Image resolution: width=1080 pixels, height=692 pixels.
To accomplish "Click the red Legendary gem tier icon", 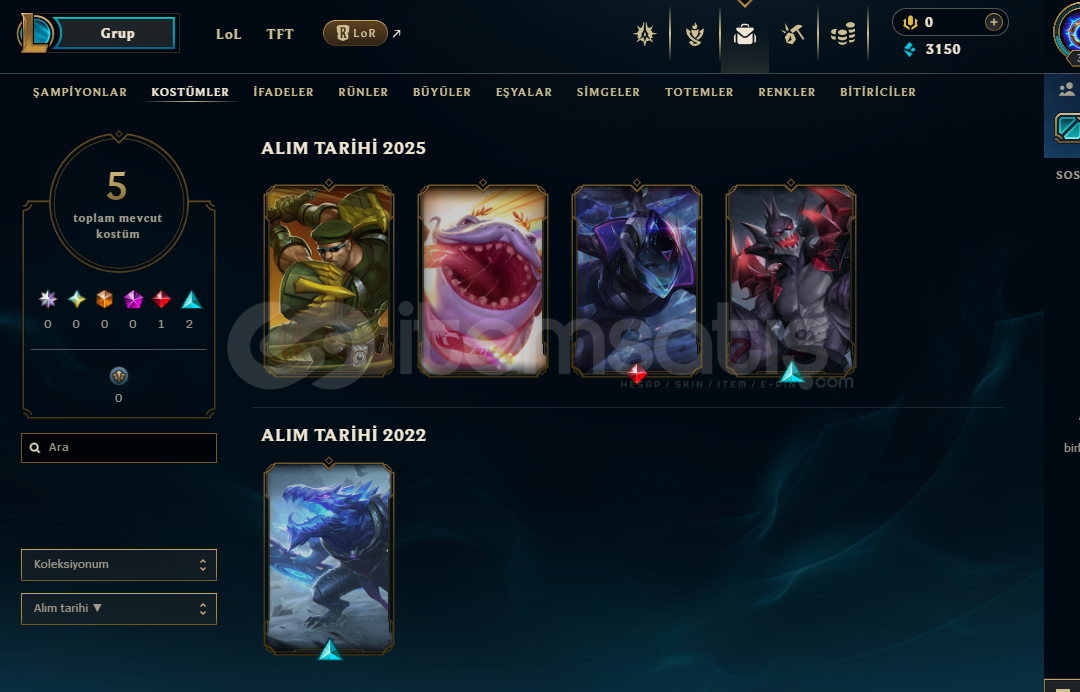I will (161, 300).
